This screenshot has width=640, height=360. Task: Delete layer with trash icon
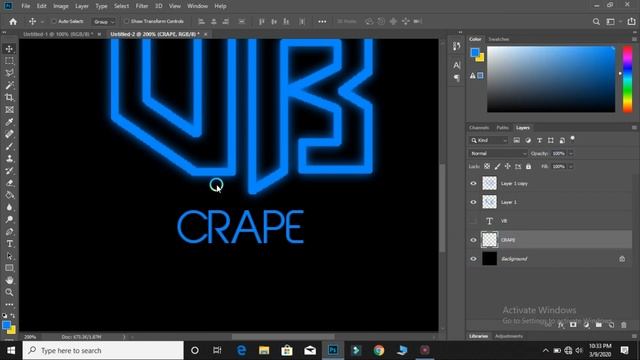pyautogui.click(x=624, y=325)
